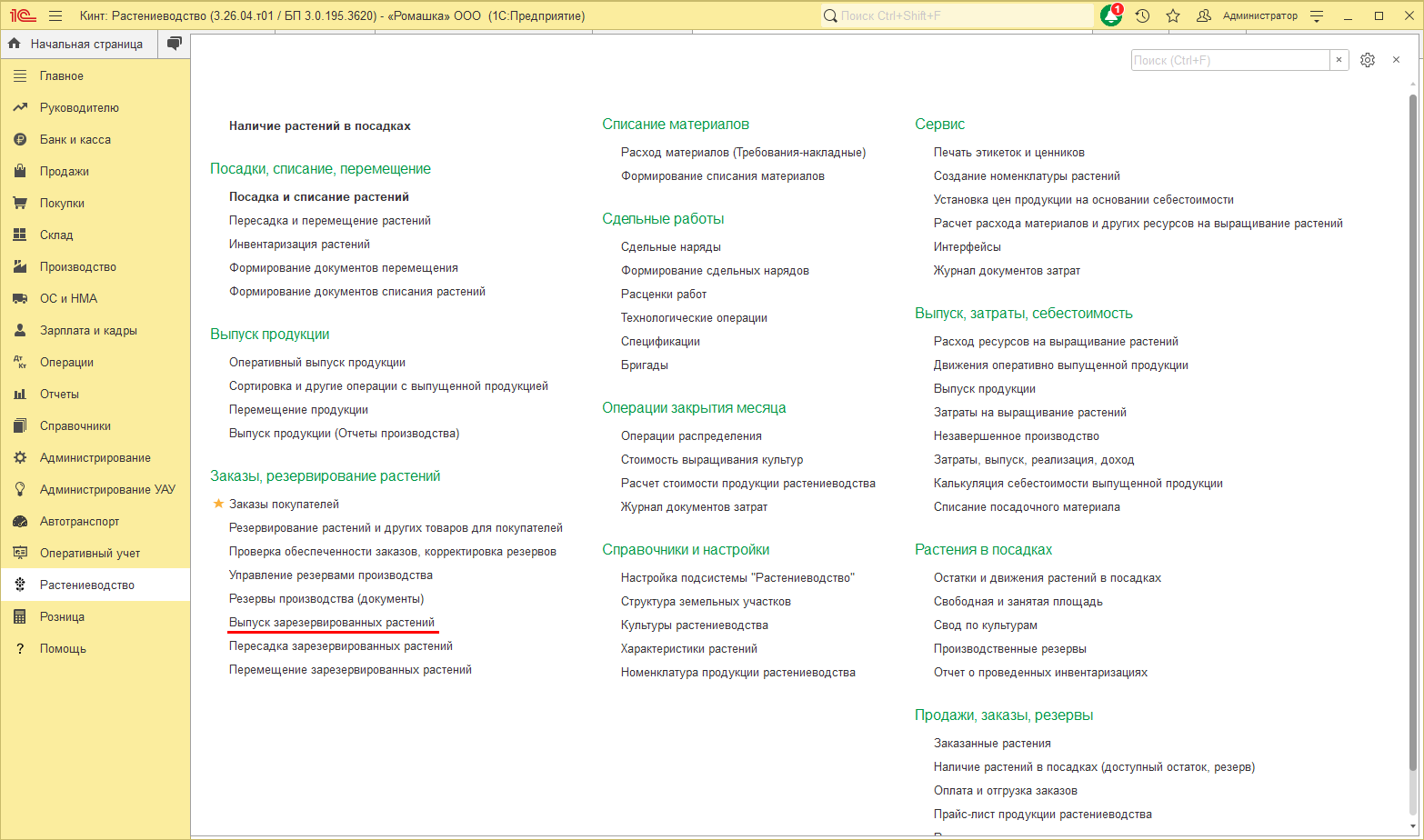1424x840 pixels.
Task: Click the notifications bell icon
Action: click(x=1111, y=15)
